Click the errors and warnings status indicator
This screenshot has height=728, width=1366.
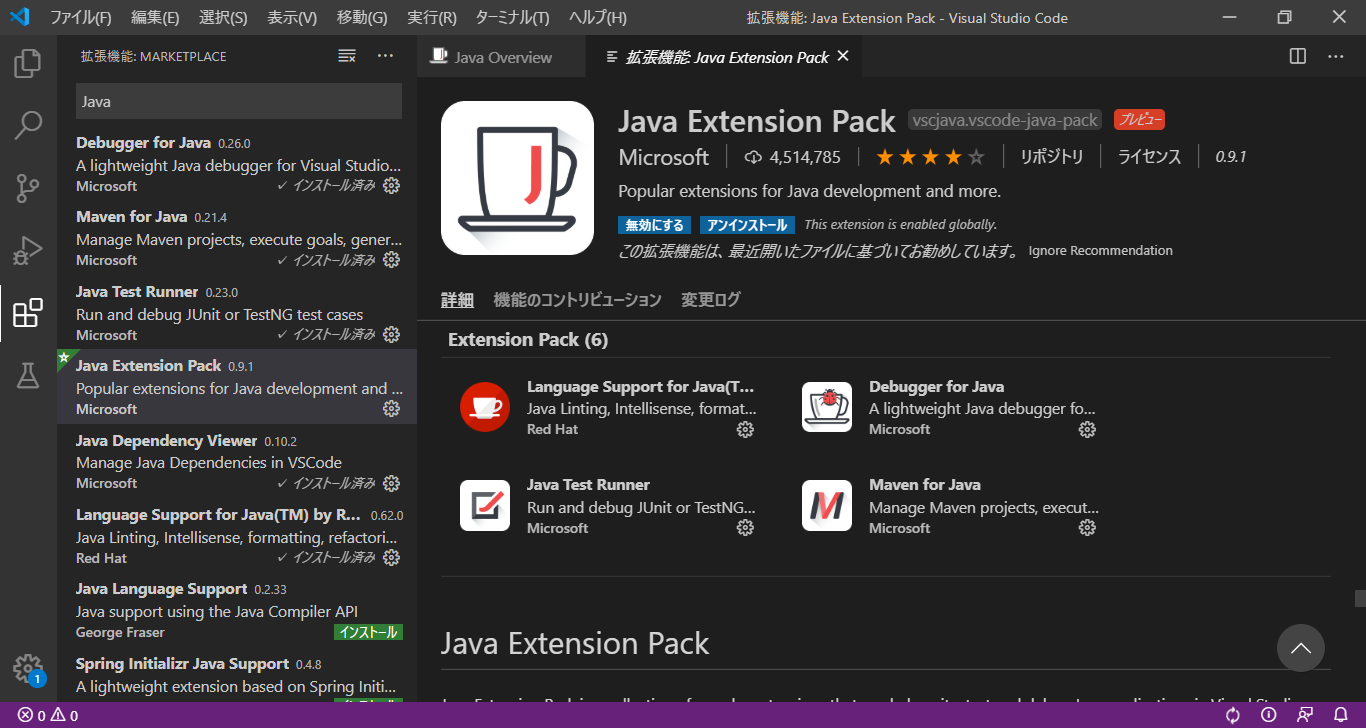(x=48, y=716)
